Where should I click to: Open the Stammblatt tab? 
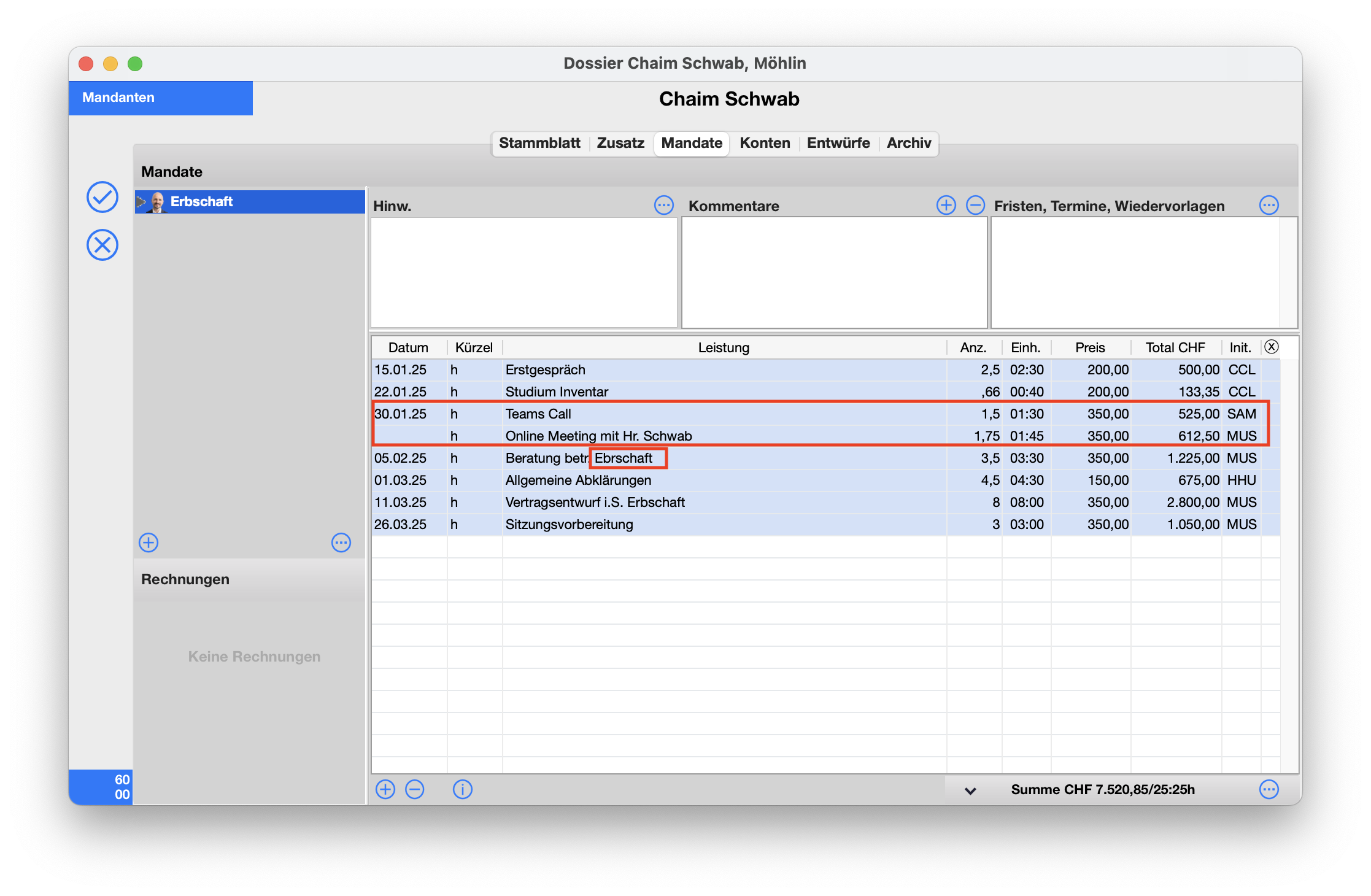pyautogui.click(x=539, y=143)
